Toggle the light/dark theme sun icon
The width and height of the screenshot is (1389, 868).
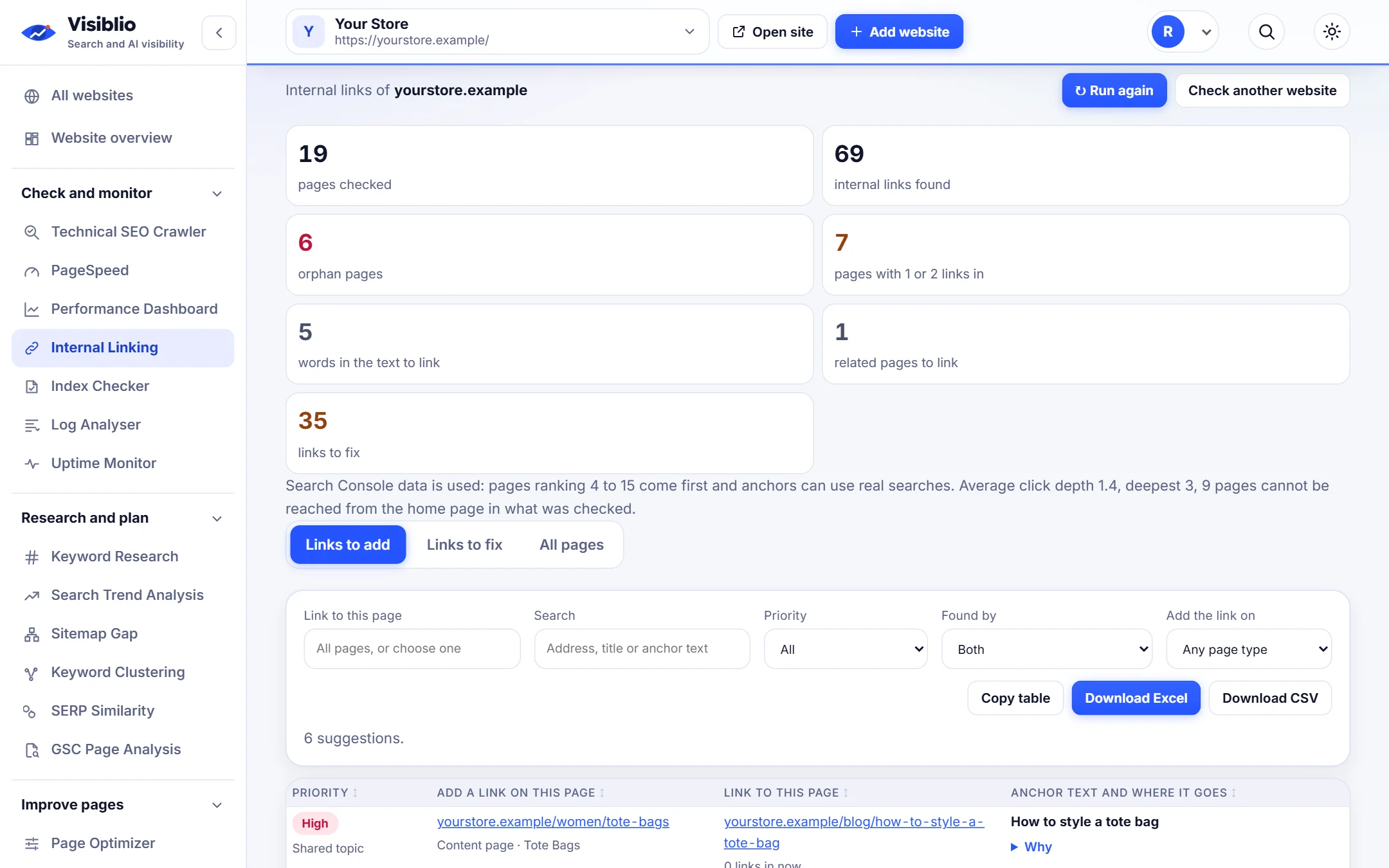pos(1332,32)
